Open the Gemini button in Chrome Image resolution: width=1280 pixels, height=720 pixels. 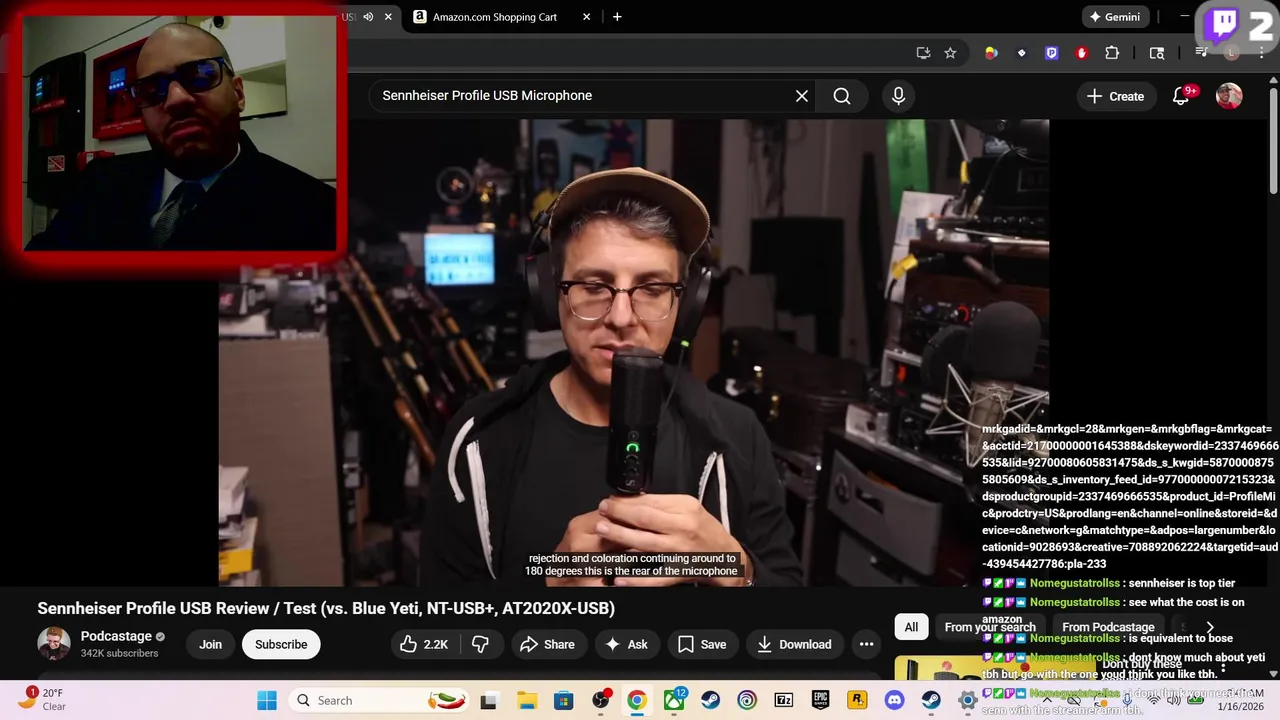(1115, 17)
